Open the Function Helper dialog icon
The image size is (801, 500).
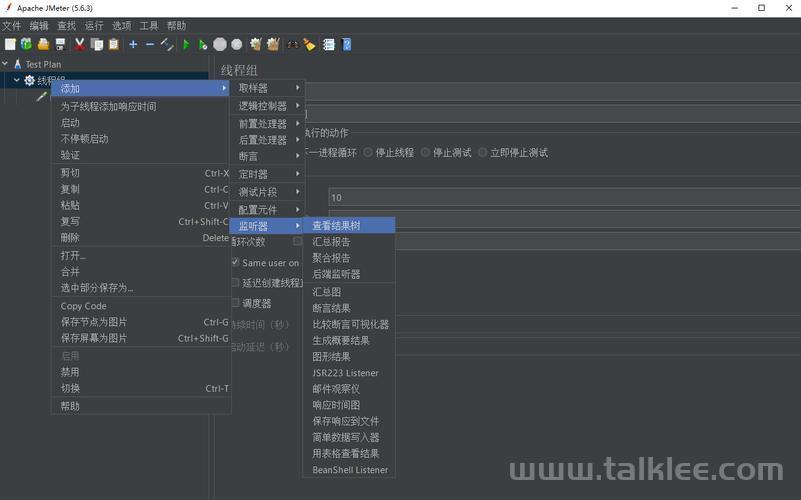pyautogui.click(x=328, y=44)
